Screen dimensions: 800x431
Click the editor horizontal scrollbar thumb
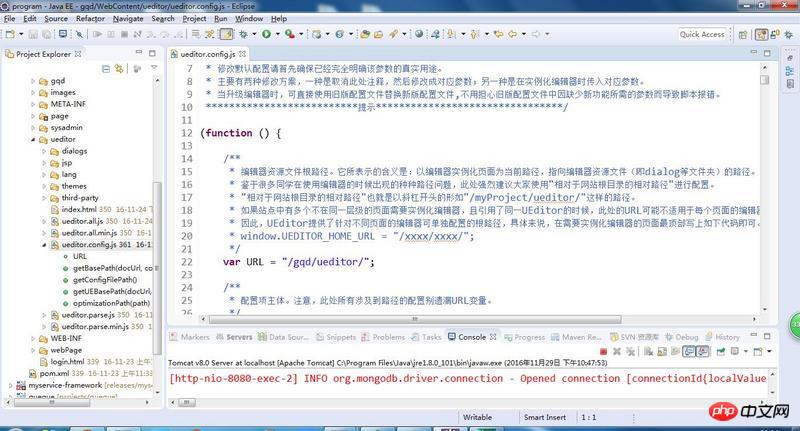coord(415,319)
